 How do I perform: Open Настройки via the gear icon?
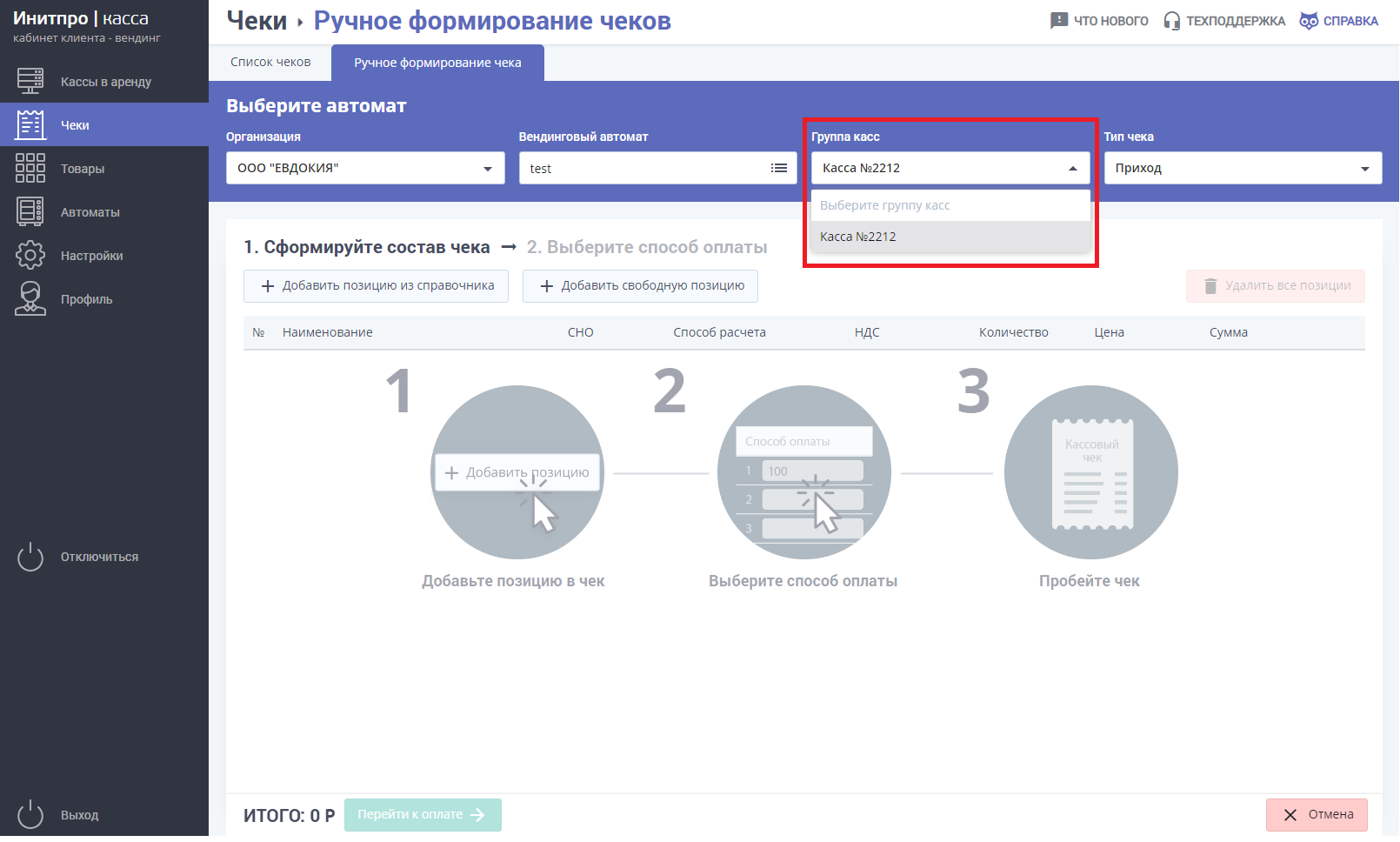(x=30, y=255)
